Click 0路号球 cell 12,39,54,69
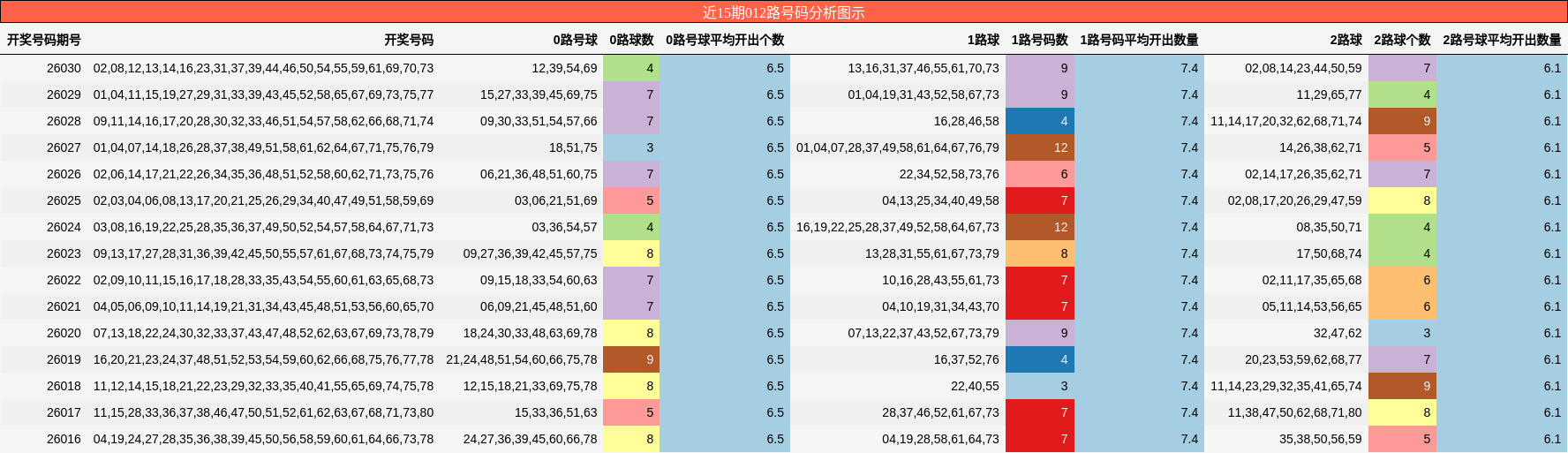1568x453 pixels. 564,68
